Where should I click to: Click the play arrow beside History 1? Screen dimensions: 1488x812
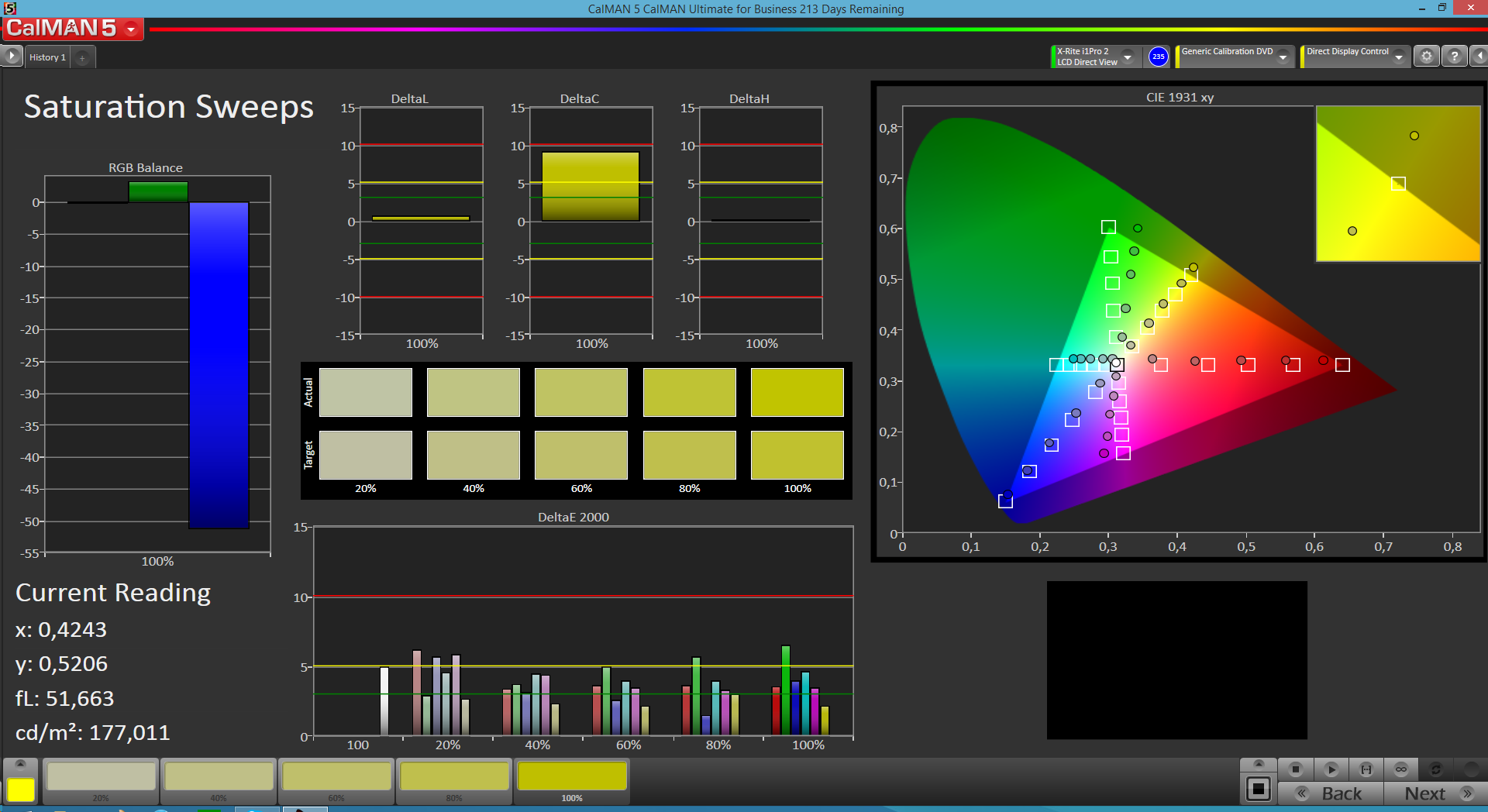(x=12, y=57)
